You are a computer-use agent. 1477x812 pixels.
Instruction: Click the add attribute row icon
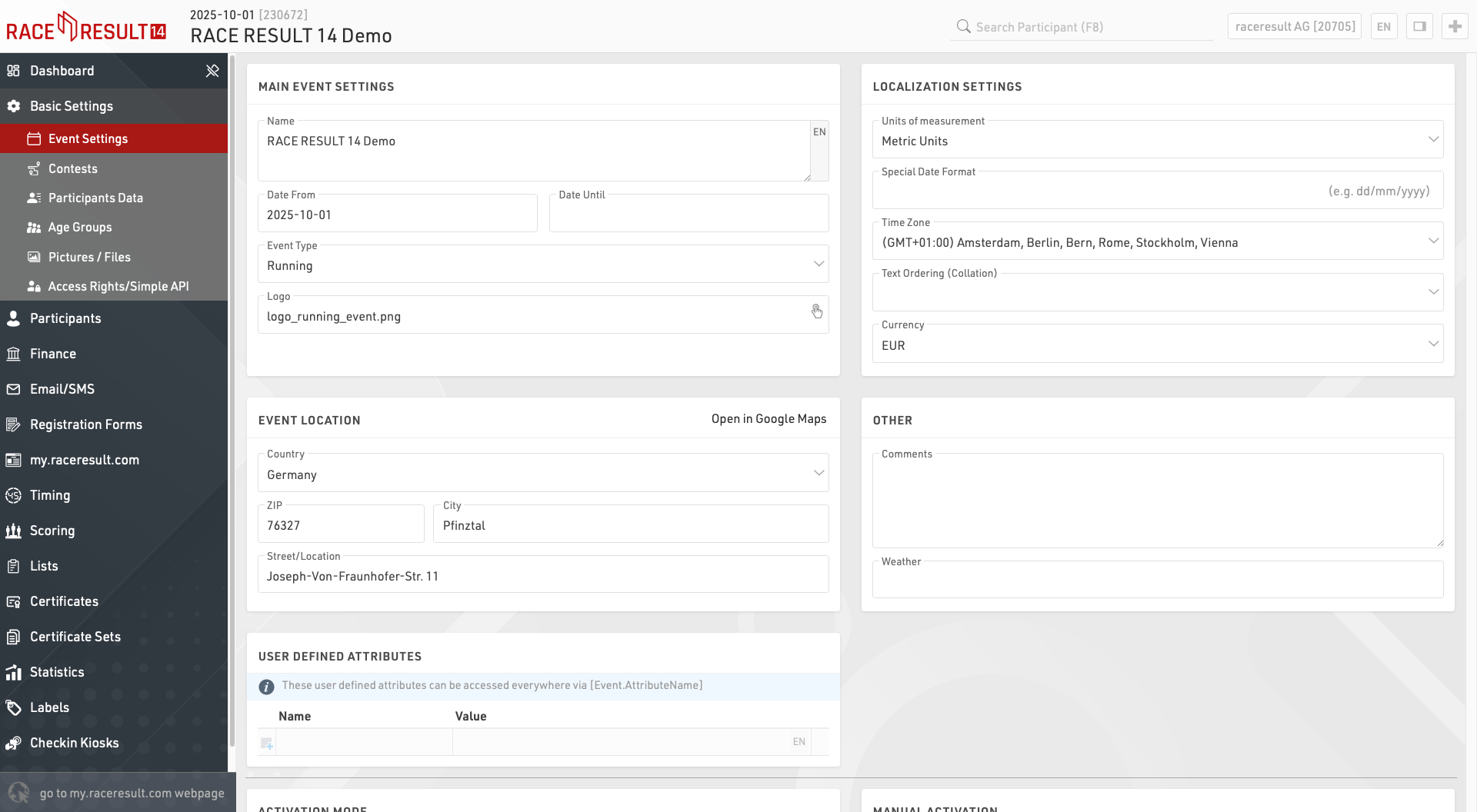(x=267, y=743)
